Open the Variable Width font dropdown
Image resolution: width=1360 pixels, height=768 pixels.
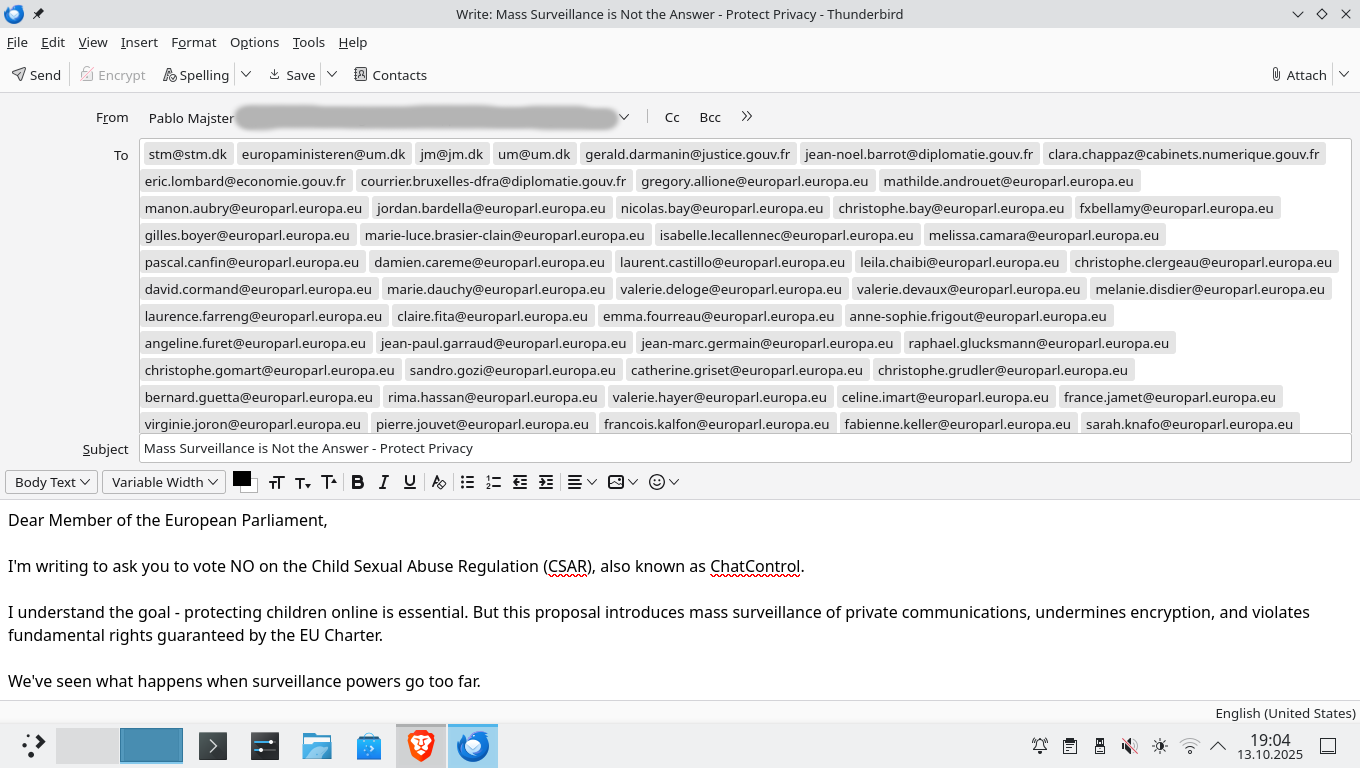[x=164, y=482]
